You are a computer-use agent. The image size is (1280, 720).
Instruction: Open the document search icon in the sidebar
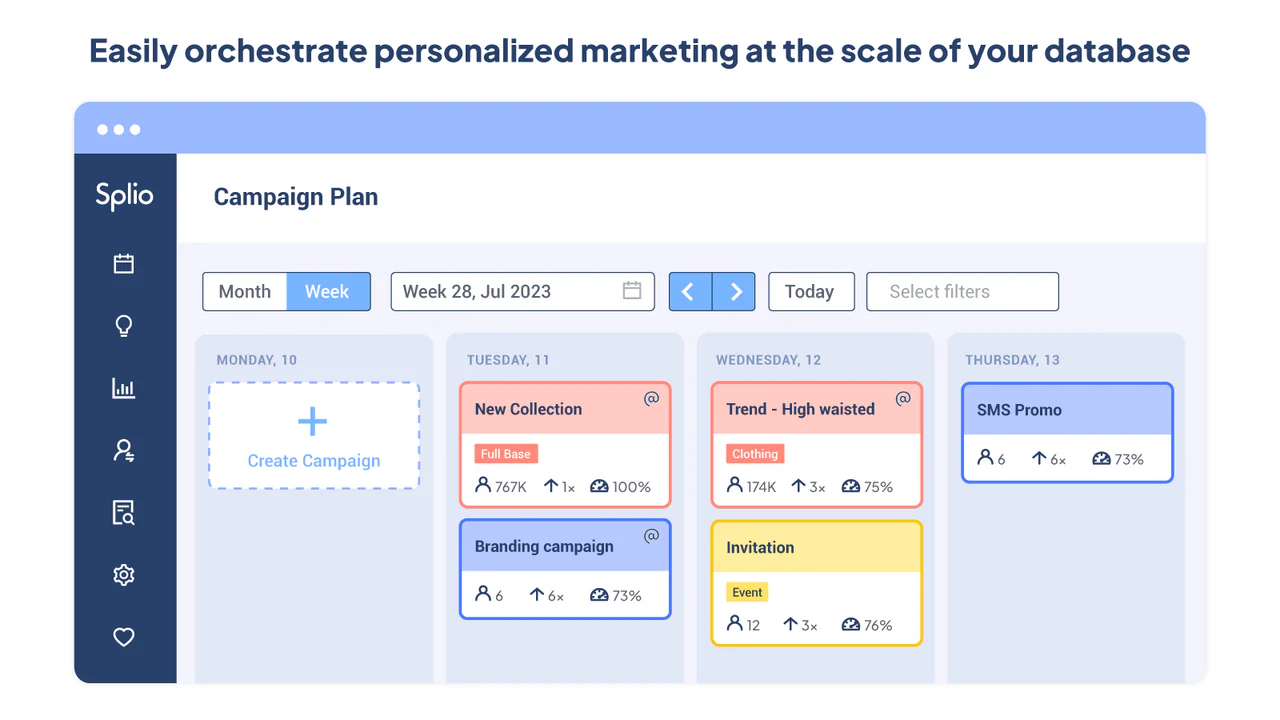click(123, 512)
